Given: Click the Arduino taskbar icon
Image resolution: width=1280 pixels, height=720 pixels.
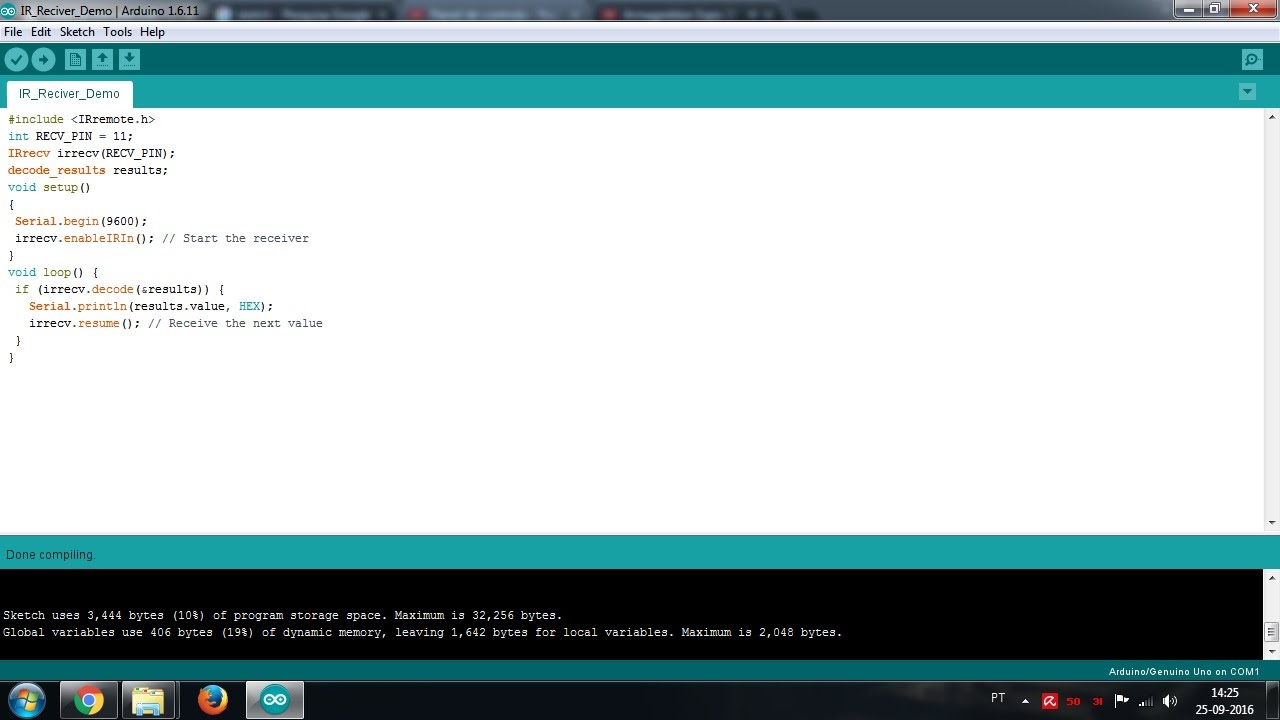Looking at the screenshot, I should click(x=275, y=700).
